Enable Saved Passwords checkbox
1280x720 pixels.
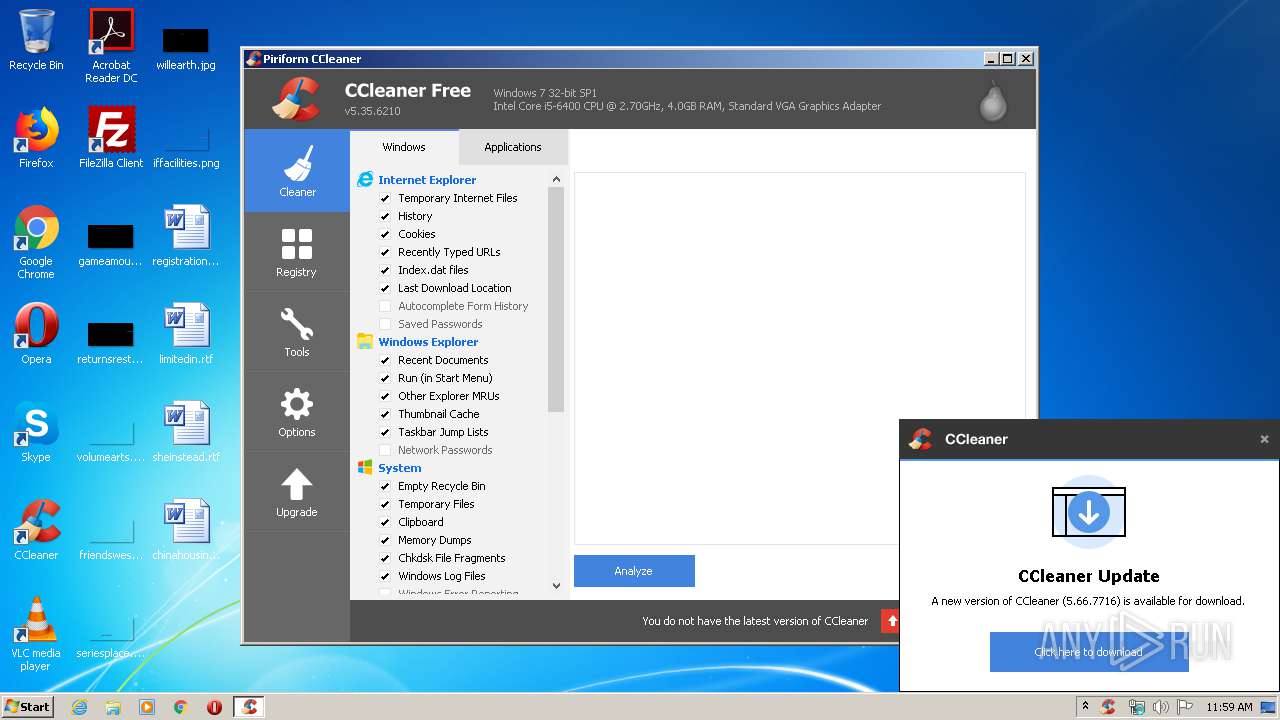[385, 324]
